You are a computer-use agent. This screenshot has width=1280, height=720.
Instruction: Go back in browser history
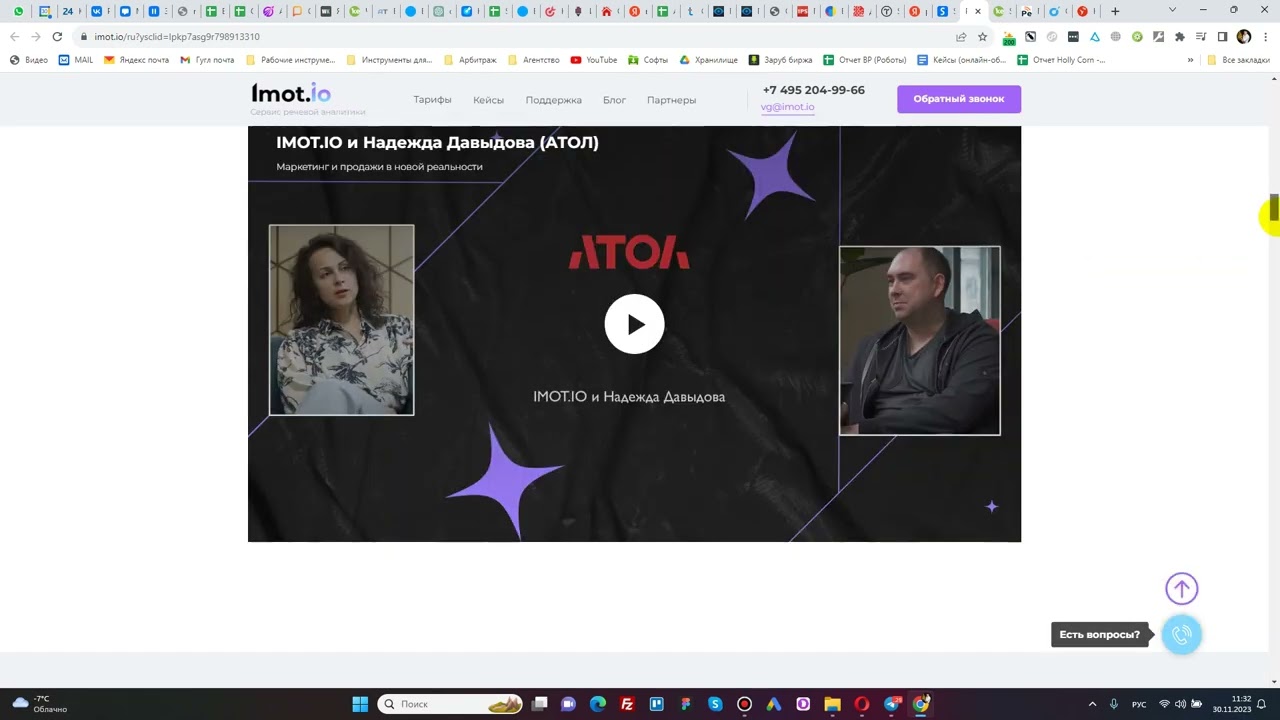point(14,37)
